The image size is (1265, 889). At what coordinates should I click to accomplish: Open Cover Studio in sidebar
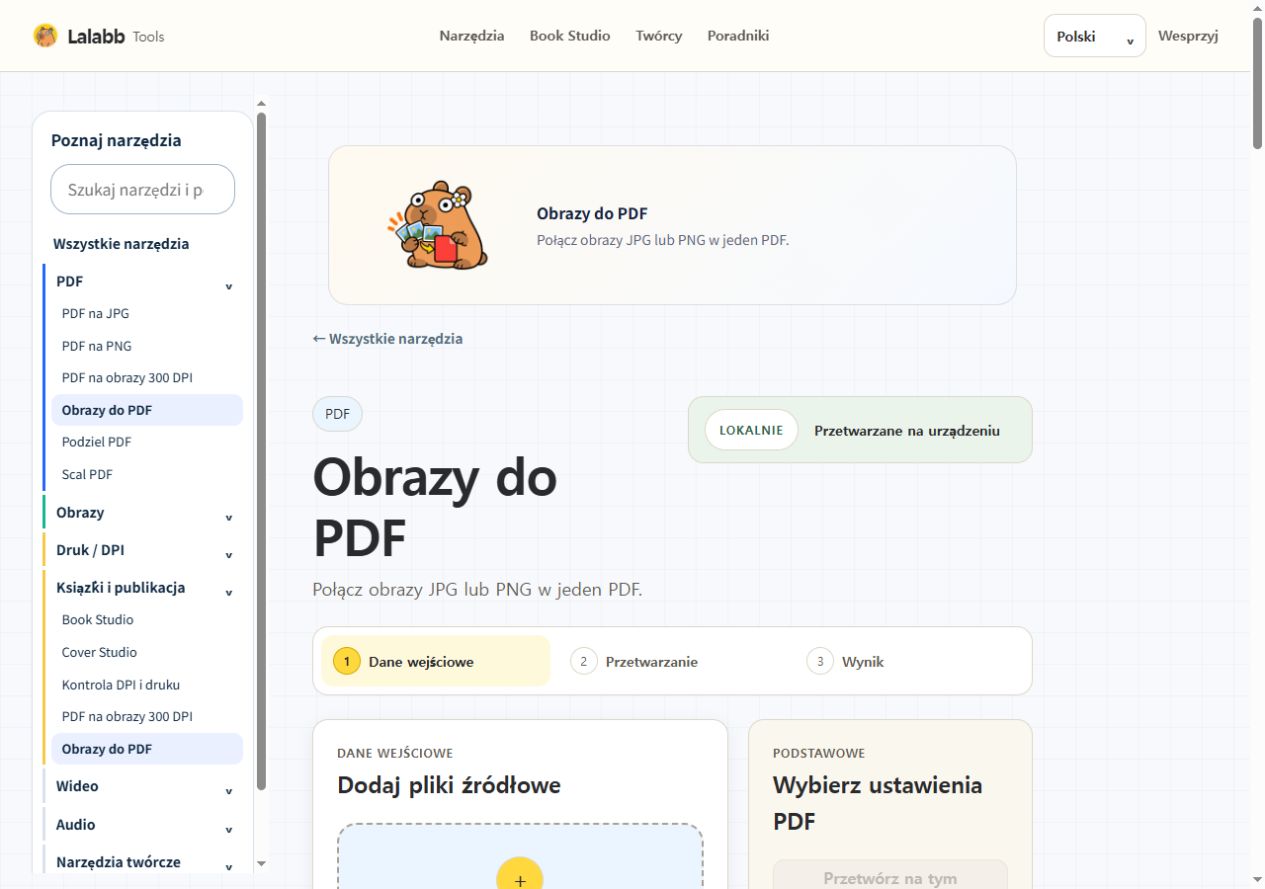pyautogui.click(x=99, y=652)
